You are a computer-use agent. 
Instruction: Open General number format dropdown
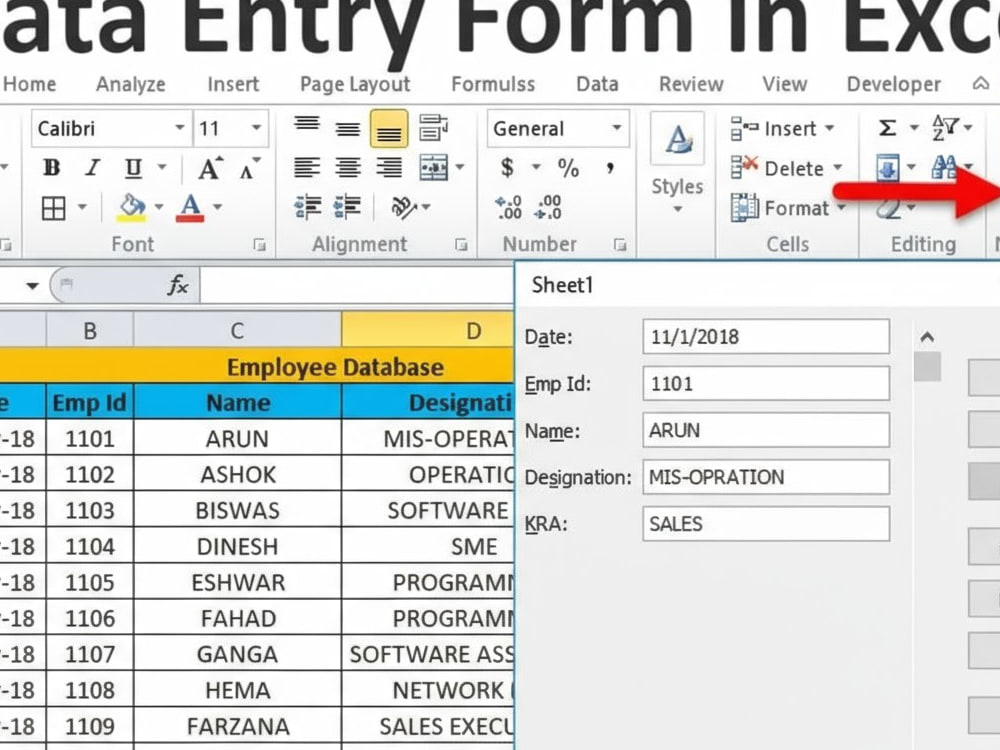click(x=617, y=128)
